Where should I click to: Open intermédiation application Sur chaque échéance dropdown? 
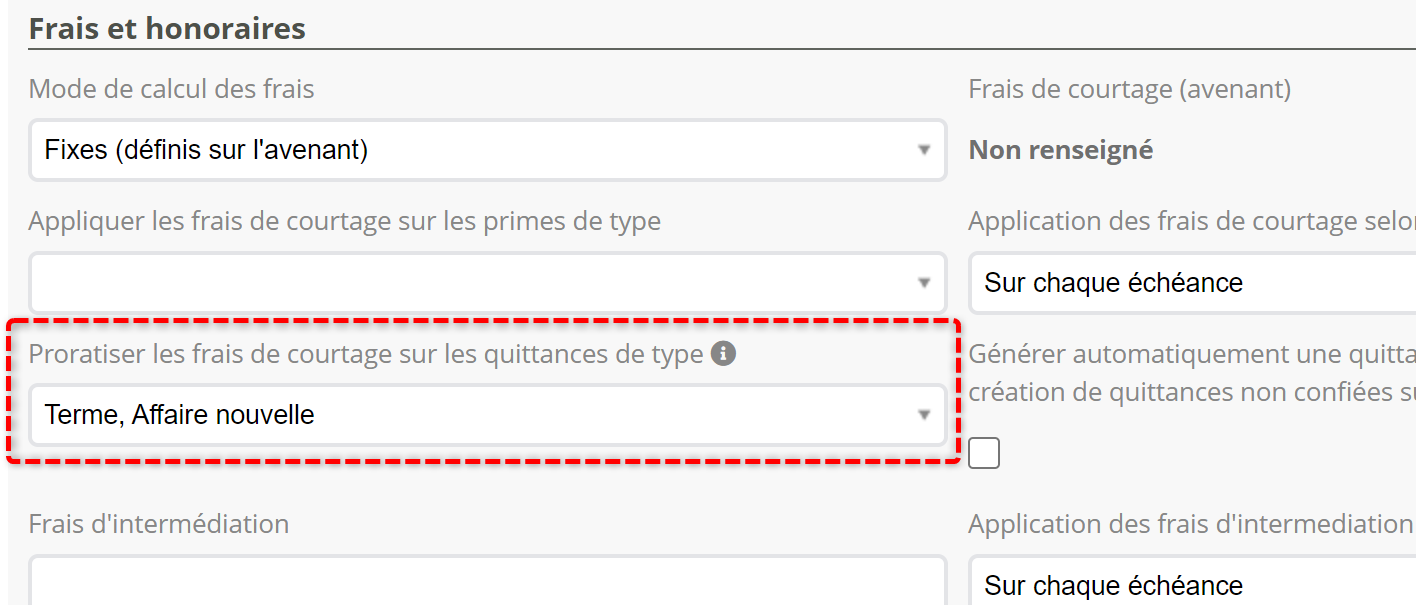pyautogui.click(x=1190, y=585)
